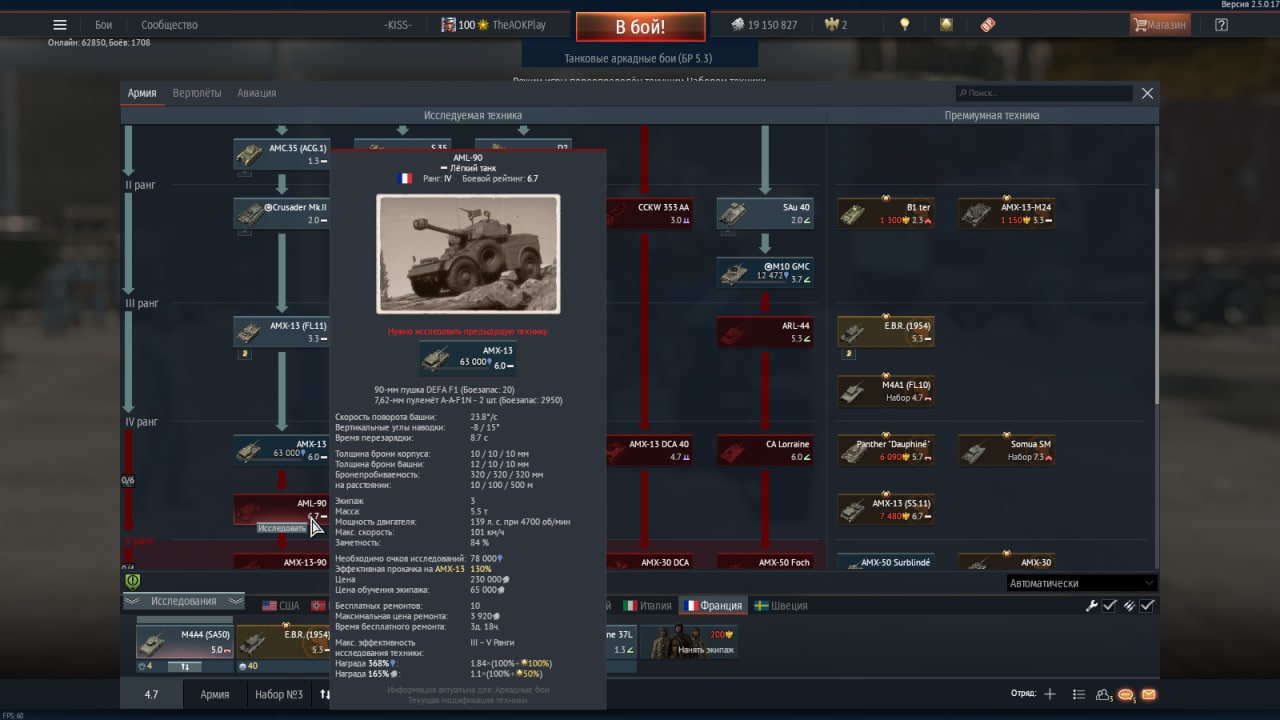Image resolution: width=1280 pixels, height=720 pixels.
Task: Select the M10 GMC vehicle
Action: (765, 272)
